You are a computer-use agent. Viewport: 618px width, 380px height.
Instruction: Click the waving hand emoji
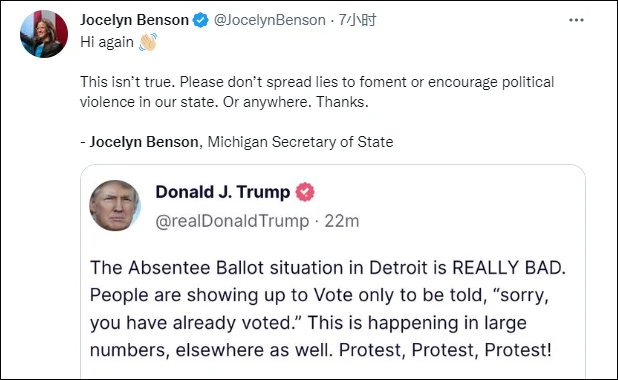click(148, 42)
